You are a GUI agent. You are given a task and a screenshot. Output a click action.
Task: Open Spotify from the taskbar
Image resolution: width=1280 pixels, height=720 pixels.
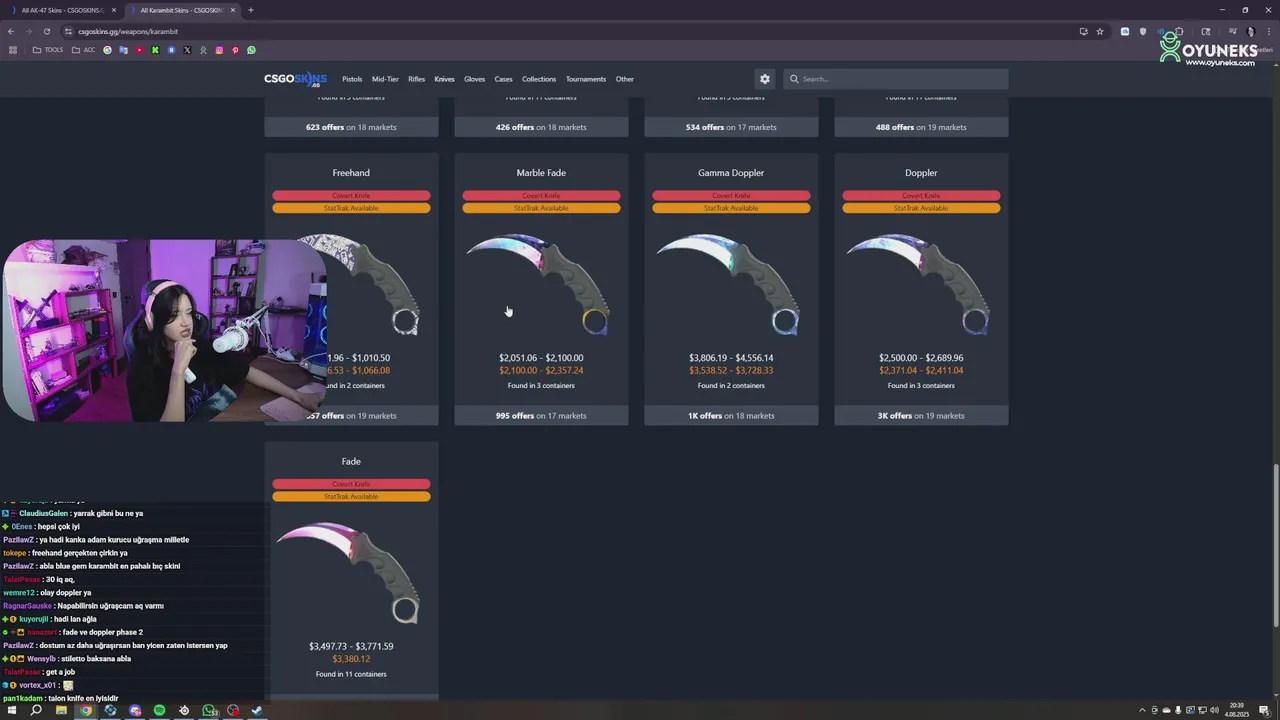pyautogui.click(x=159, y=711)
